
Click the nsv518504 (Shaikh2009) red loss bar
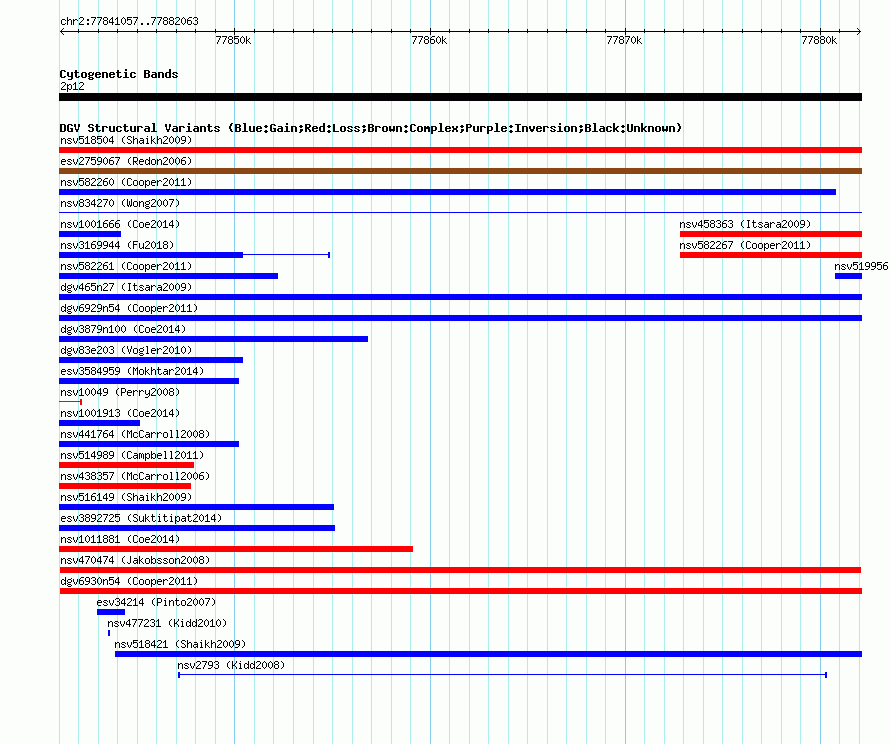[x=460, y=150]
